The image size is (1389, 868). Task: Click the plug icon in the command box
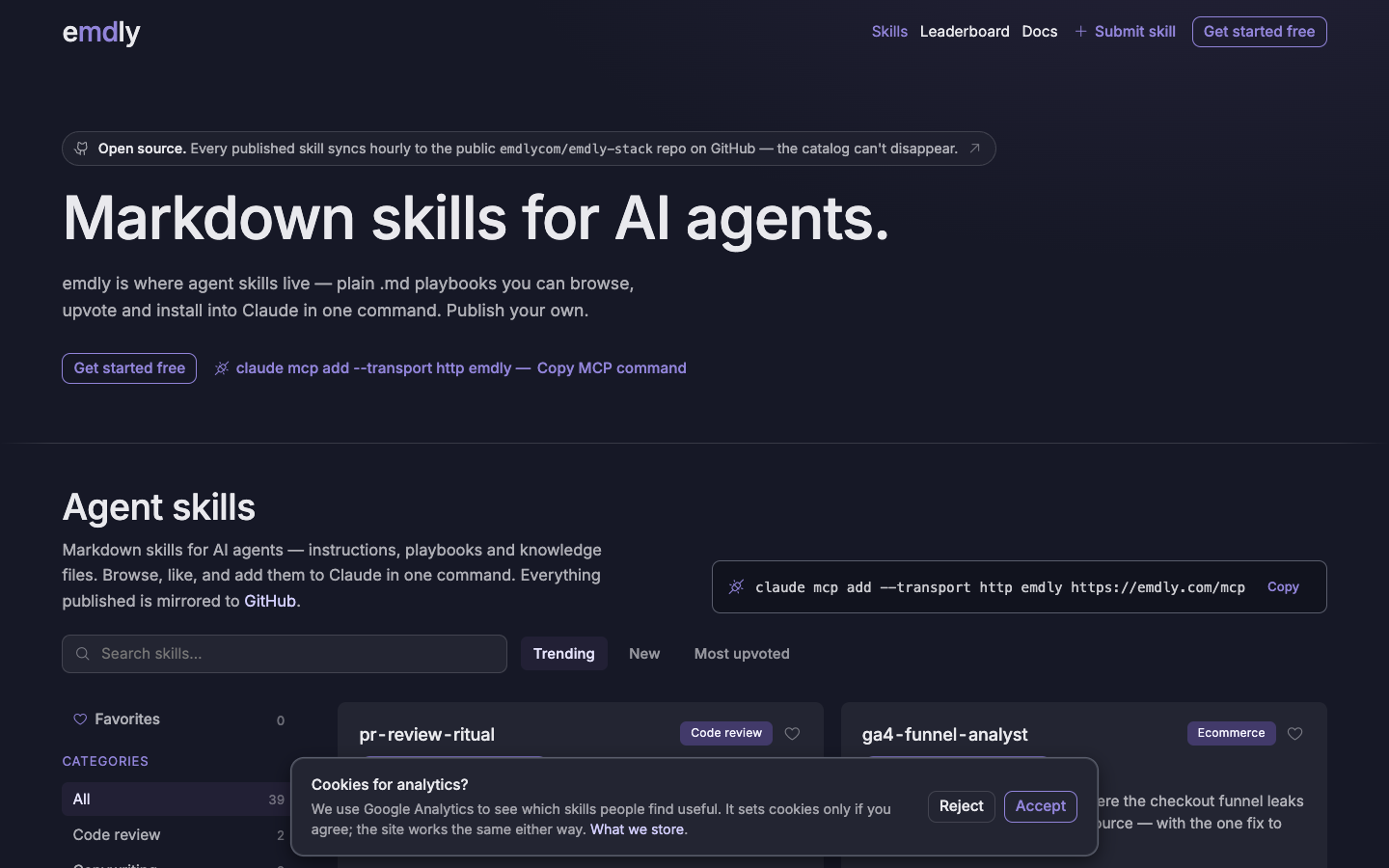(x=736, y=586)
